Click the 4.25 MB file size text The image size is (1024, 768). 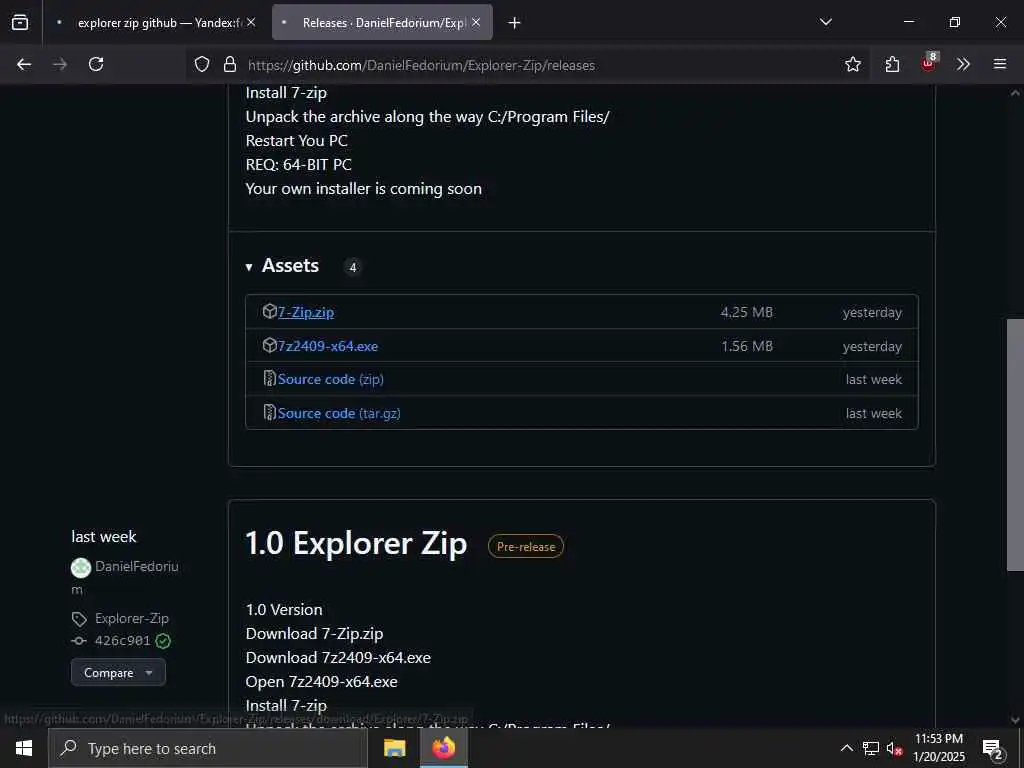746,312
